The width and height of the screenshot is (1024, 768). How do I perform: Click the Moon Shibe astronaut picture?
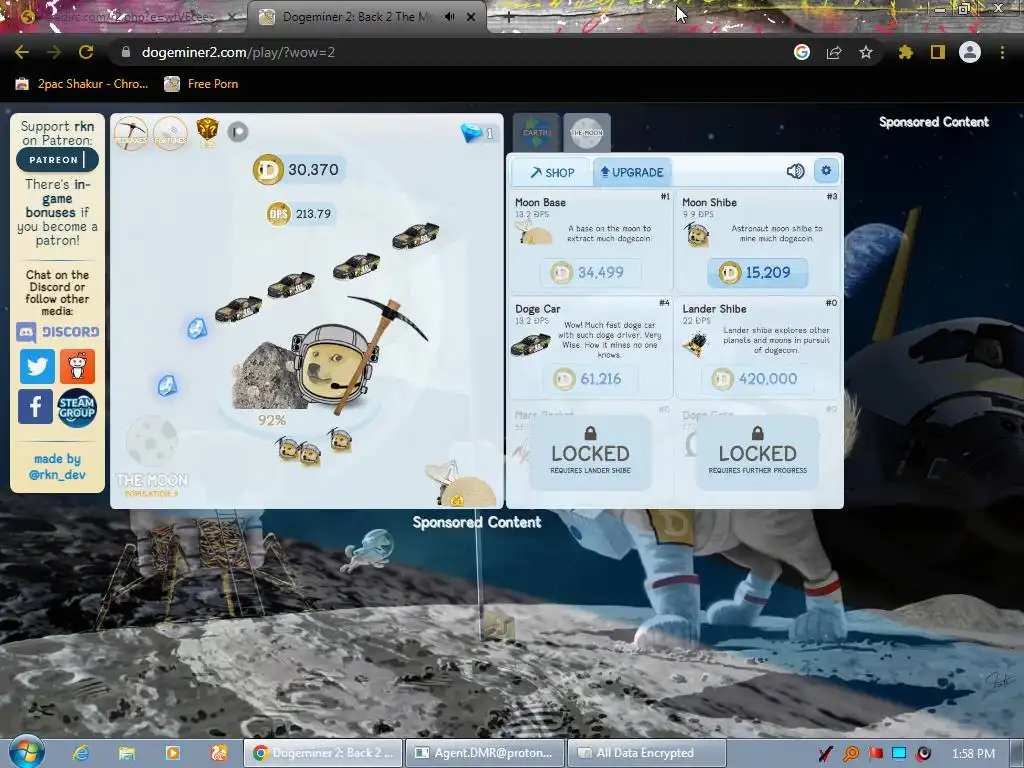(x=697, y=234)
